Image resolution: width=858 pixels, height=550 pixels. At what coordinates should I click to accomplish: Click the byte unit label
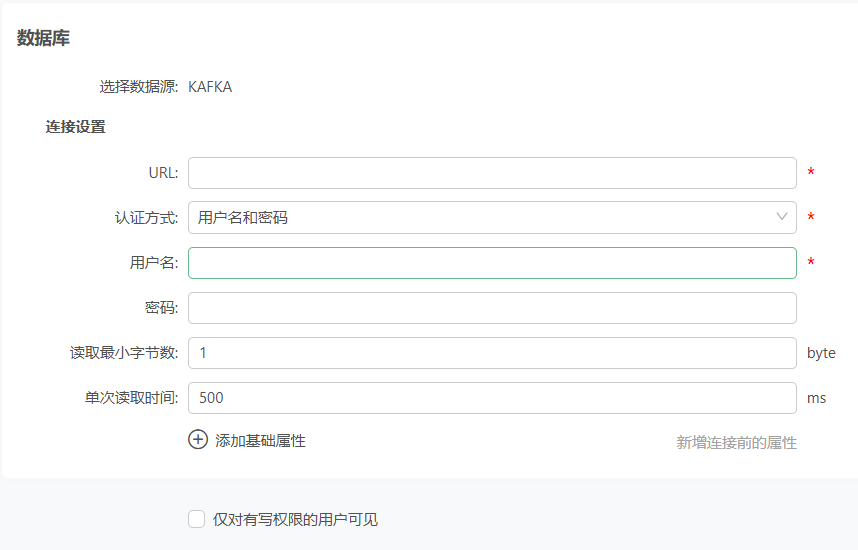(821, 353)
